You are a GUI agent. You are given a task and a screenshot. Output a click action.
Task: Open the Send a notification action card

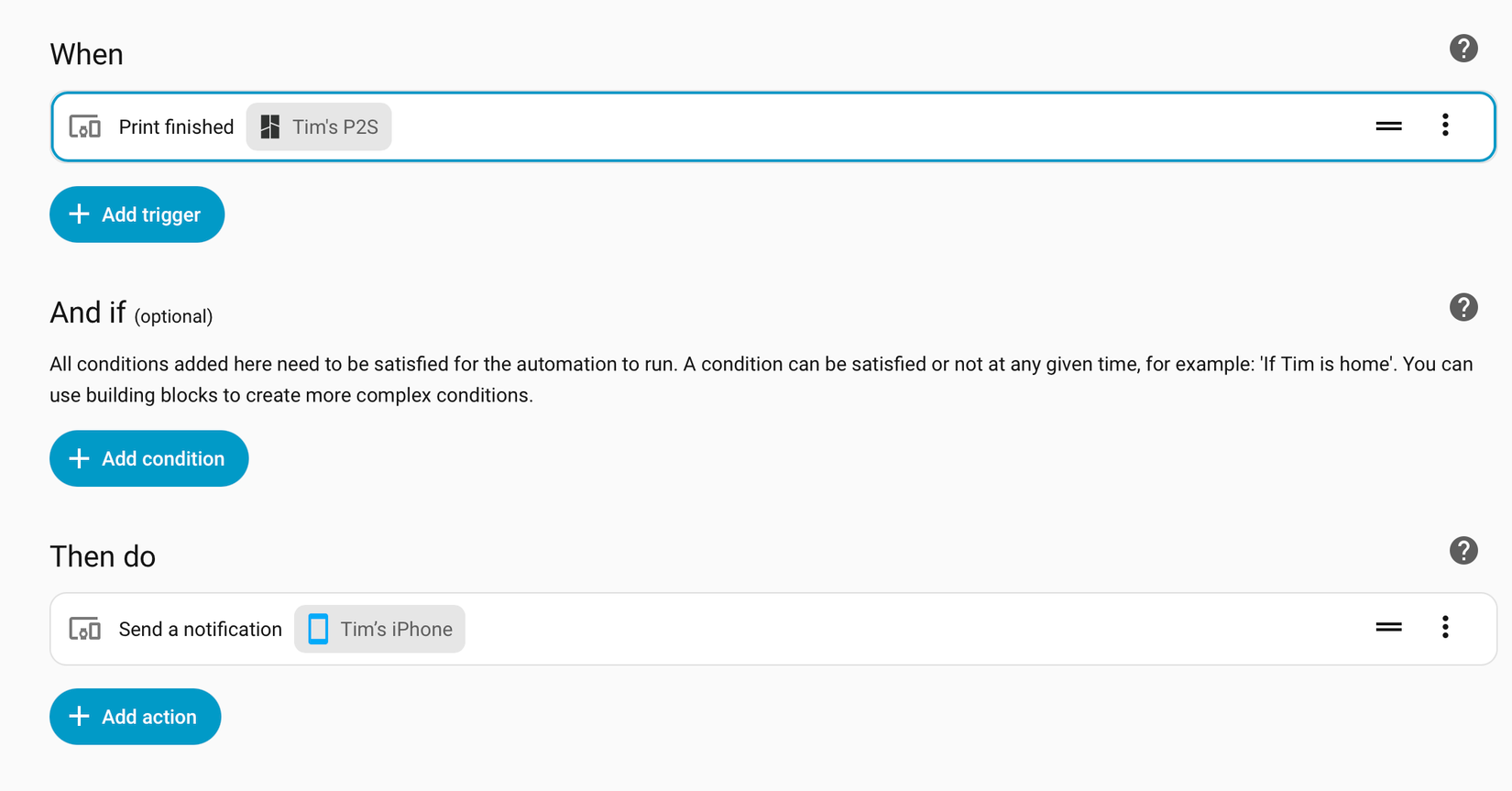pyautogui.click(x=733, y=629)
